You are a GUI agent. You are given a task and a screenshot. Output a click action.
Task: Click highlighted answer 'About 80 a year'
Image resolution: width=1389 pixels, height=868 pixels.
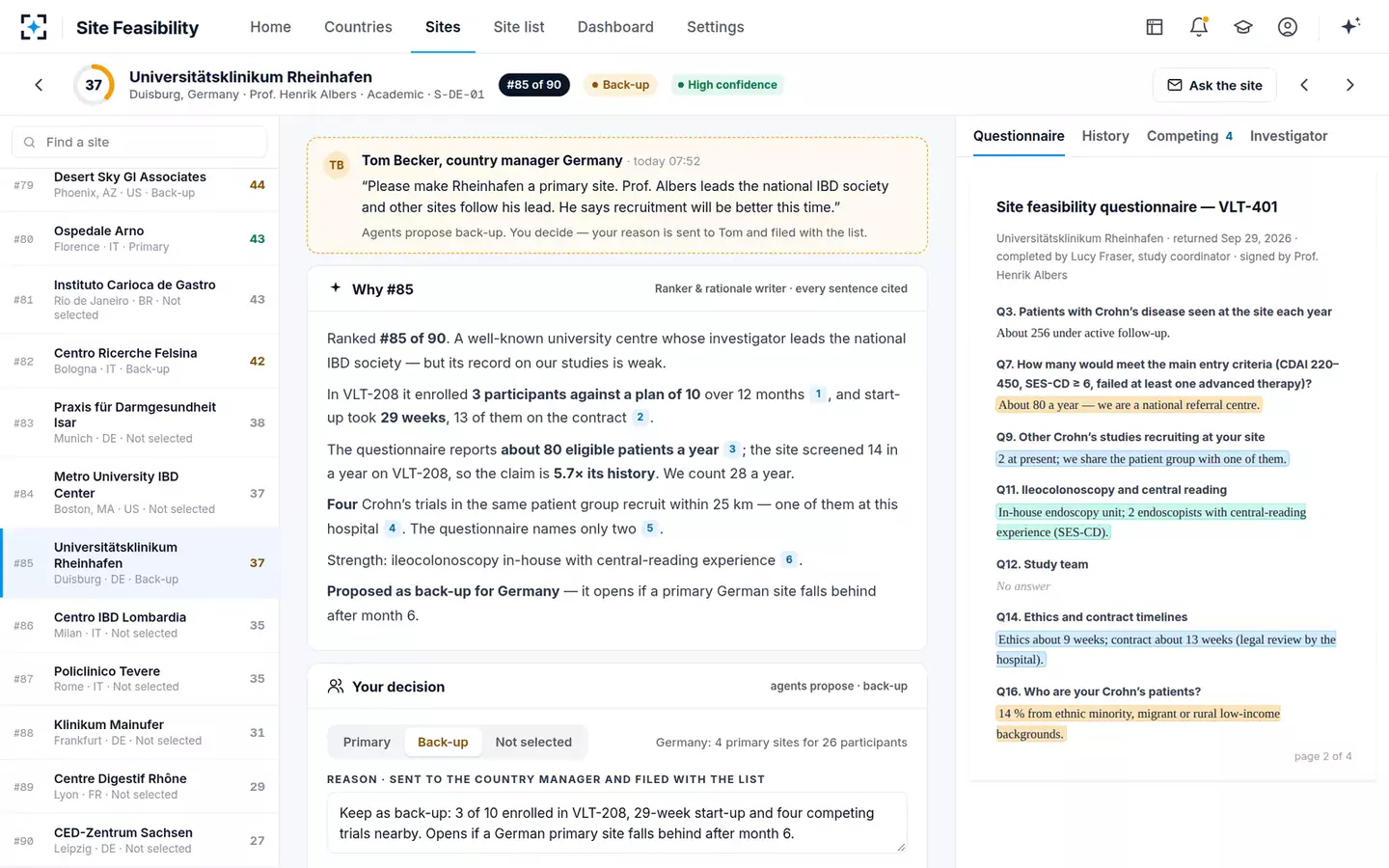click(1129, 405)
